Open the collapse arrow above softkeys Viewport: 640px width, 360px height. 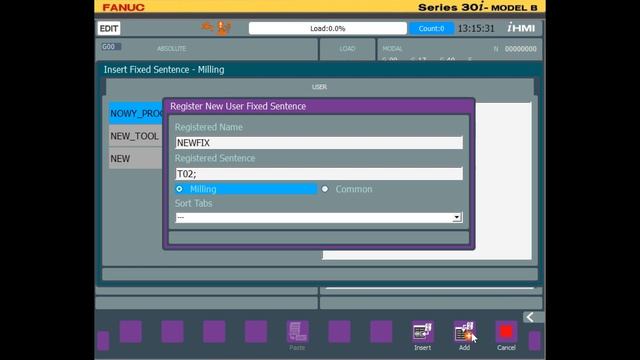point(533,317)
